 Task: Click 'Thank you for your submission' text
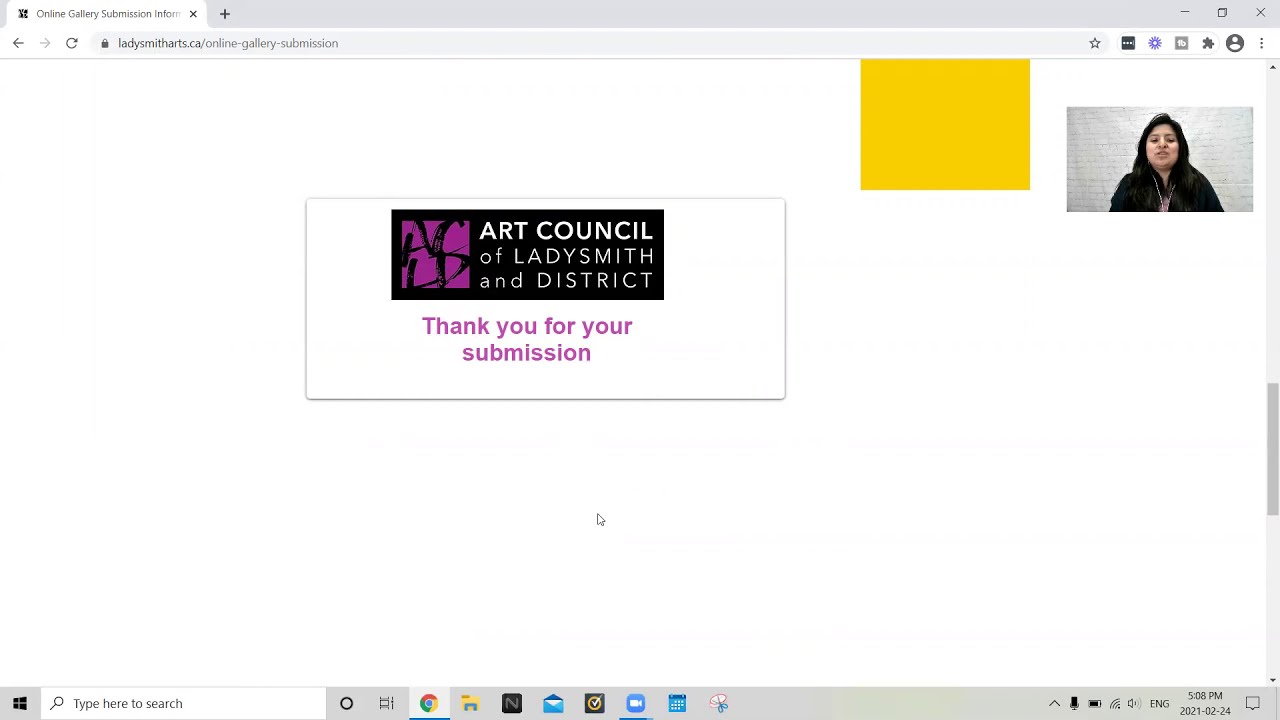(x=527, y=339)
